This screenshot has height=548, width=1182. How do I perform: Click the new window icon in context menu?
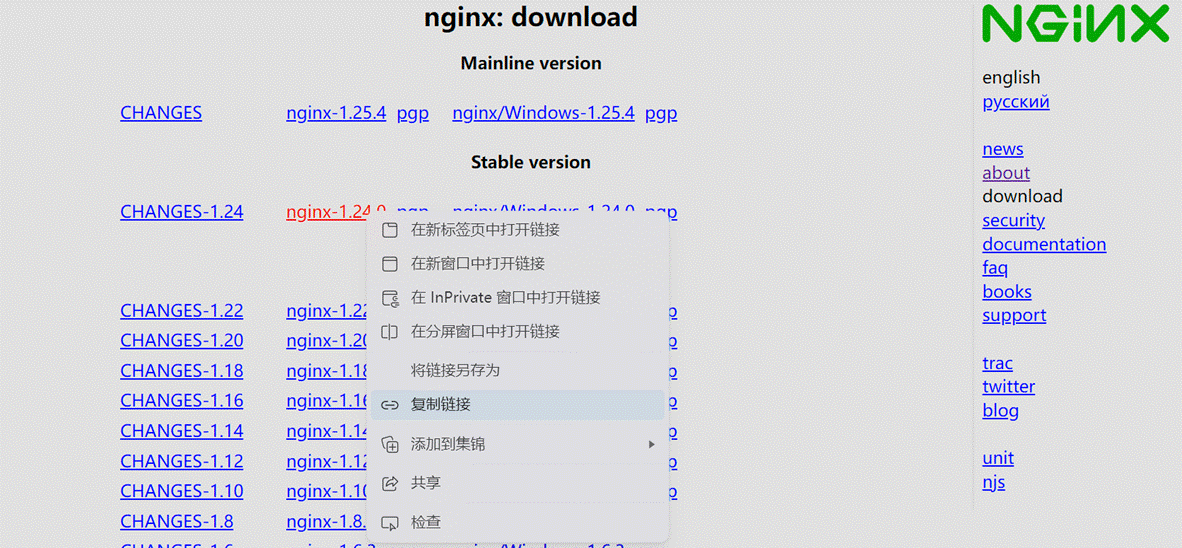click(390, 264)
